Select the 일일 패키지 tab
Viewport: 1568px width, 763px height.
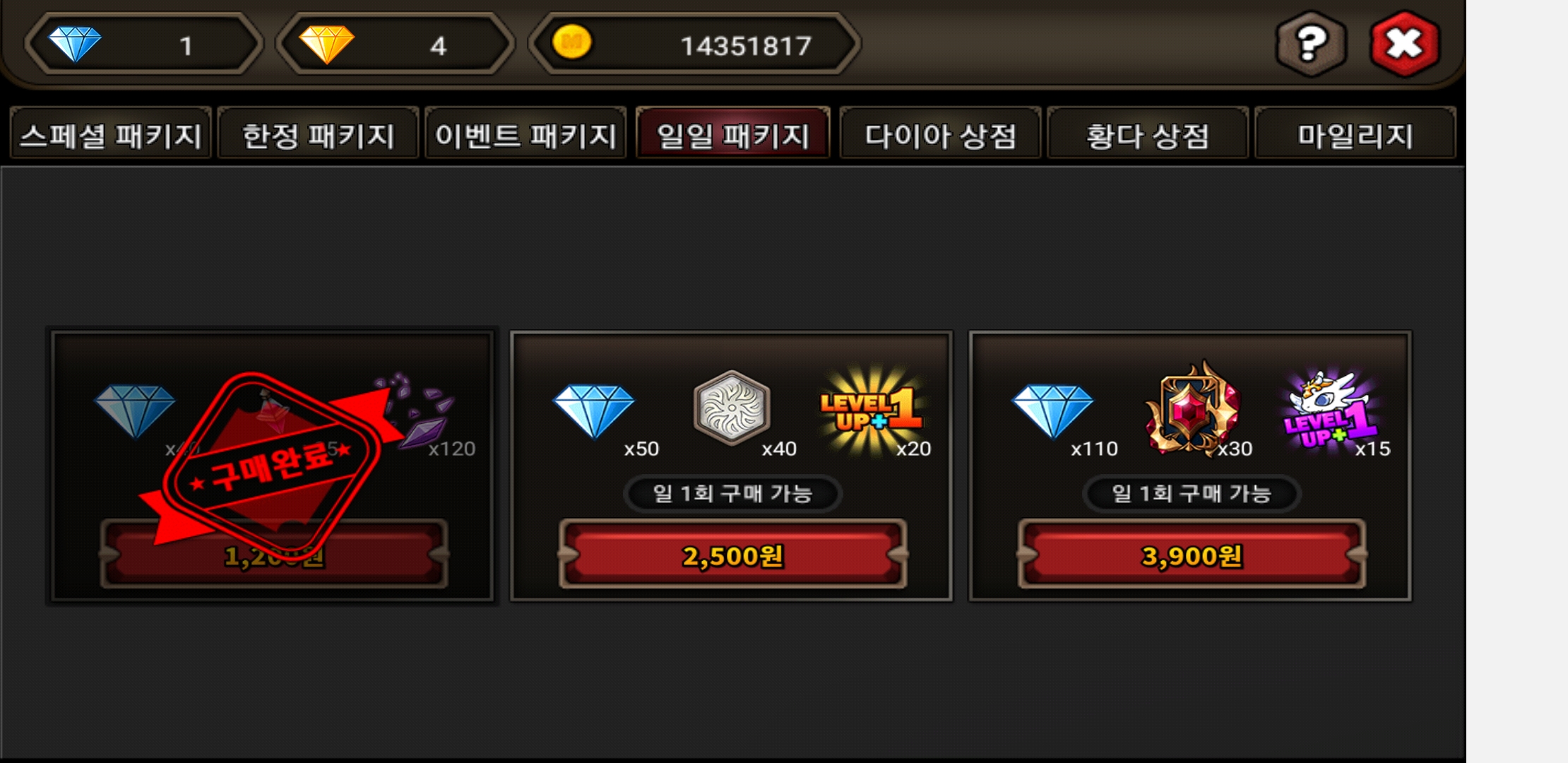[x=733, y=134]
